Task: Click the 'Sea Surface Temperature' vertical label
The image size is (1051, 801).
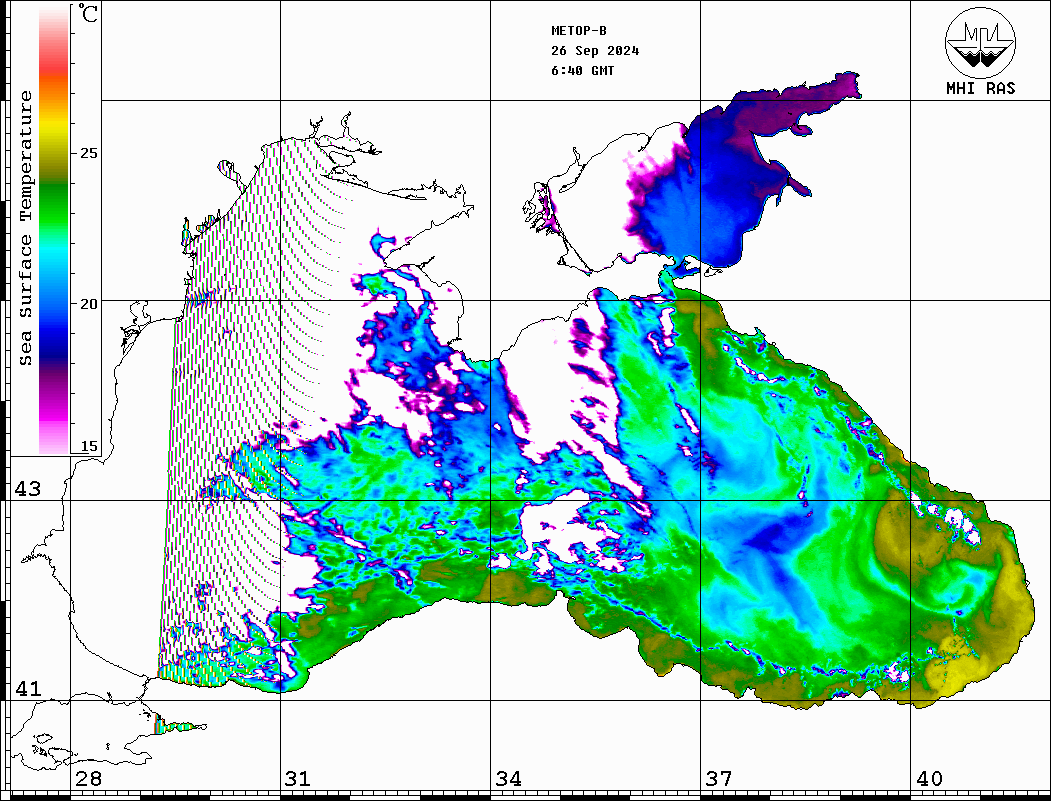Action: (25, 229)
